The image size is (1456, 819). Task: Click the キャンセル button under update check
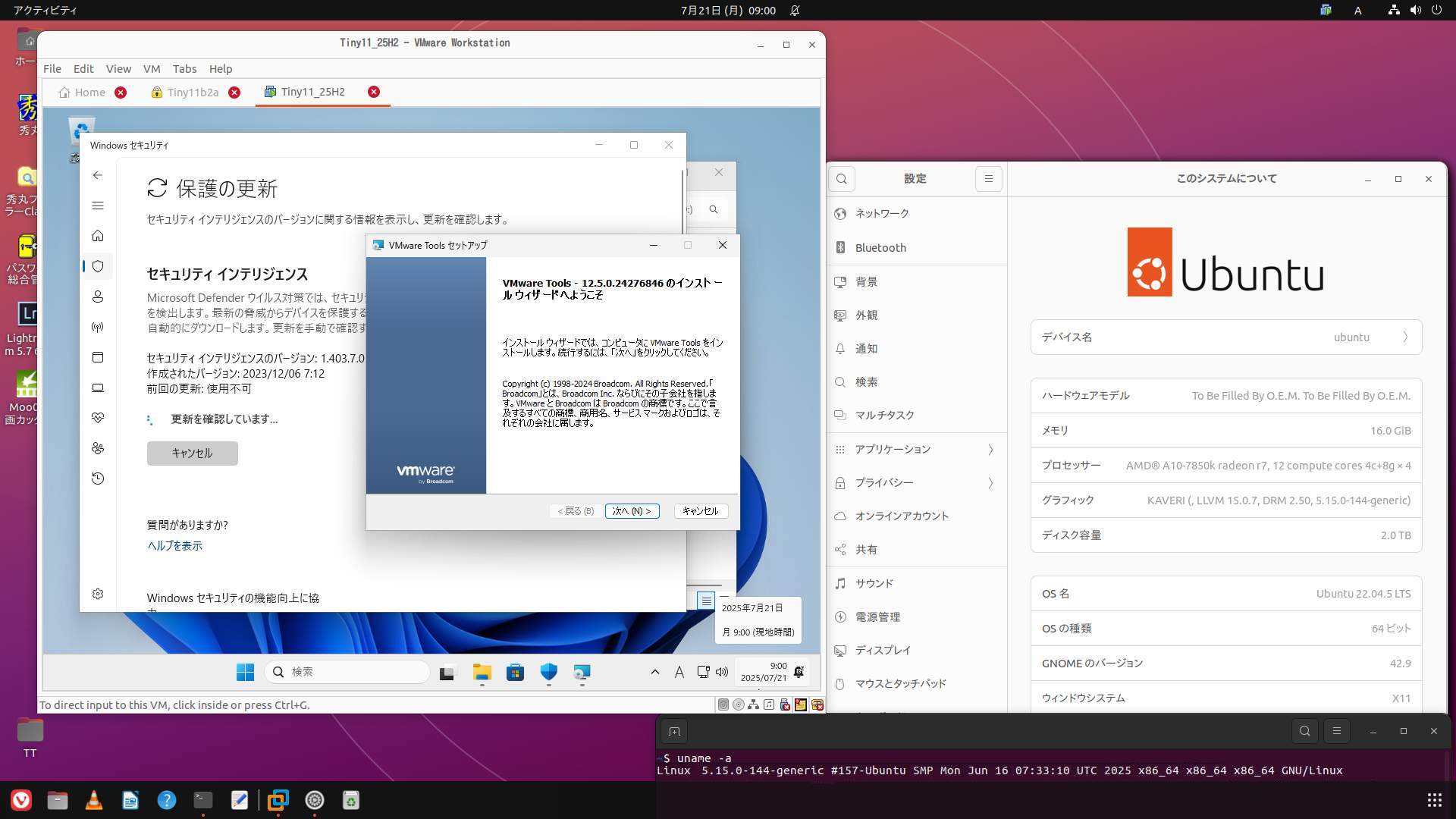(x=192, y=453)
